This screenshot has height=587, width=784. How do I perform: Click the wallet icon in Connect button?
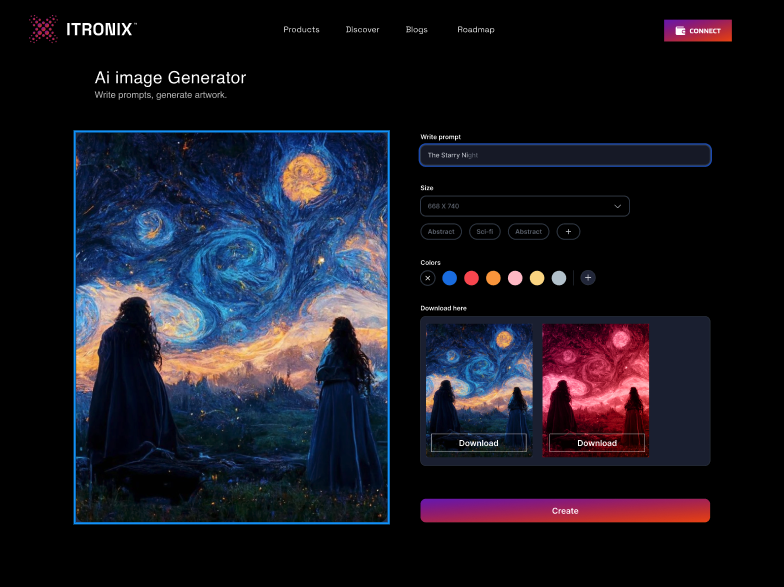681,31
